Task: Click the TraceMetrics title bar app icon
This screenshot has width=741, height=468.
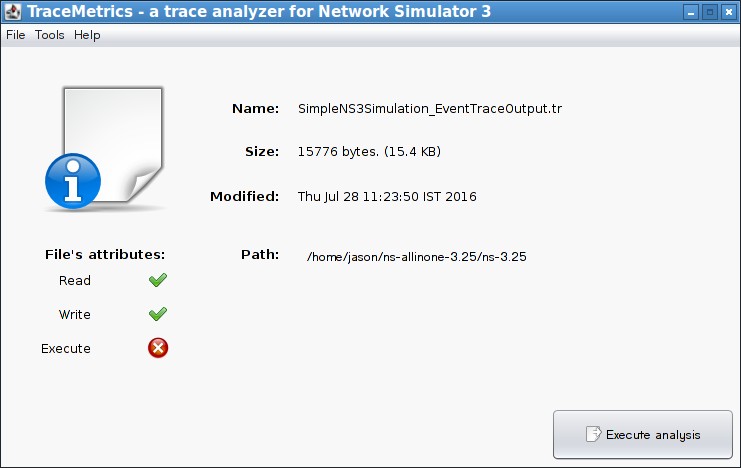Action: (x=13, y=11)
